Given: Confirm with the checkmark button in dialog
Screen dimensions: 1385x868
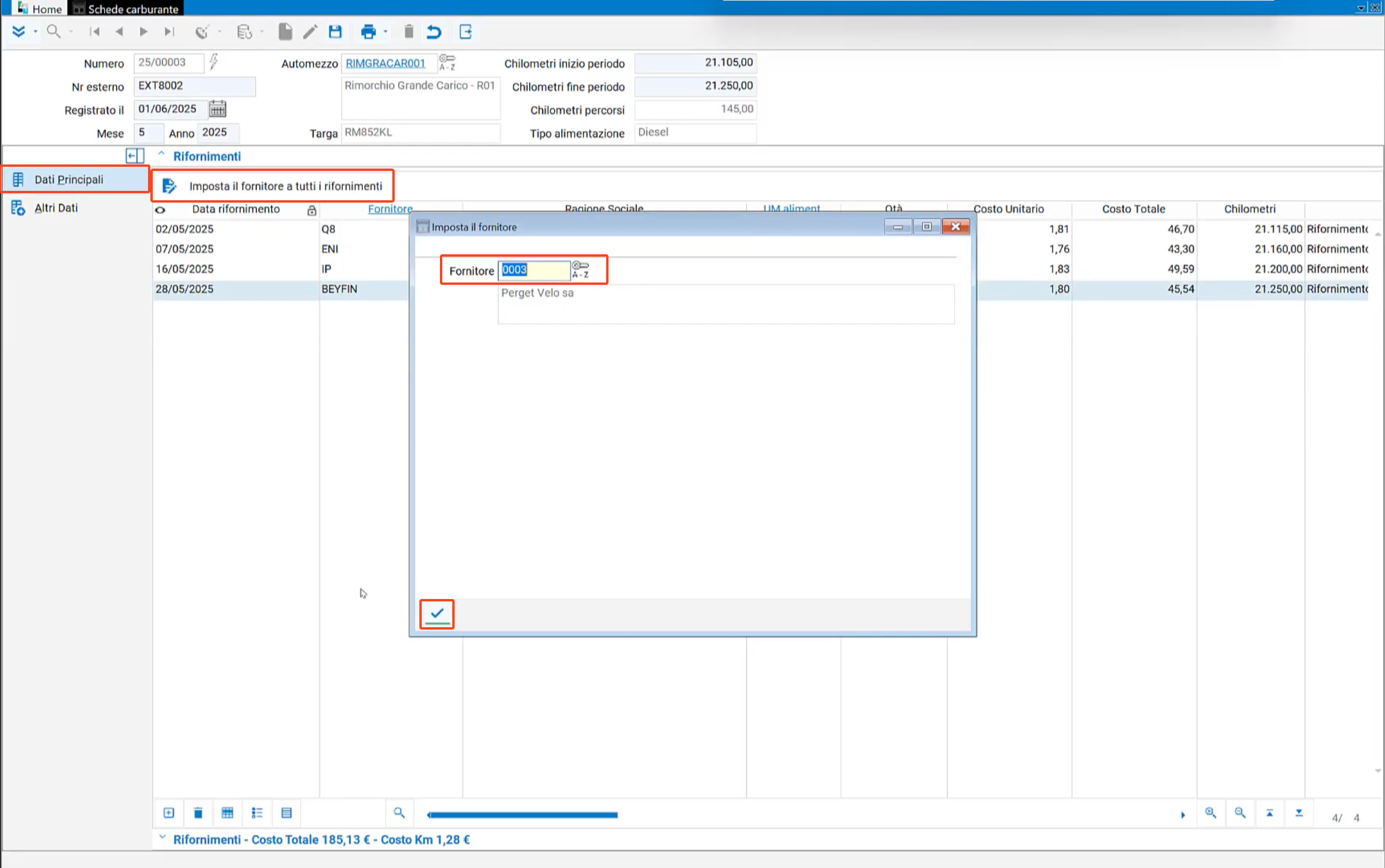Looking at the screenshot, I should [437, 614].
